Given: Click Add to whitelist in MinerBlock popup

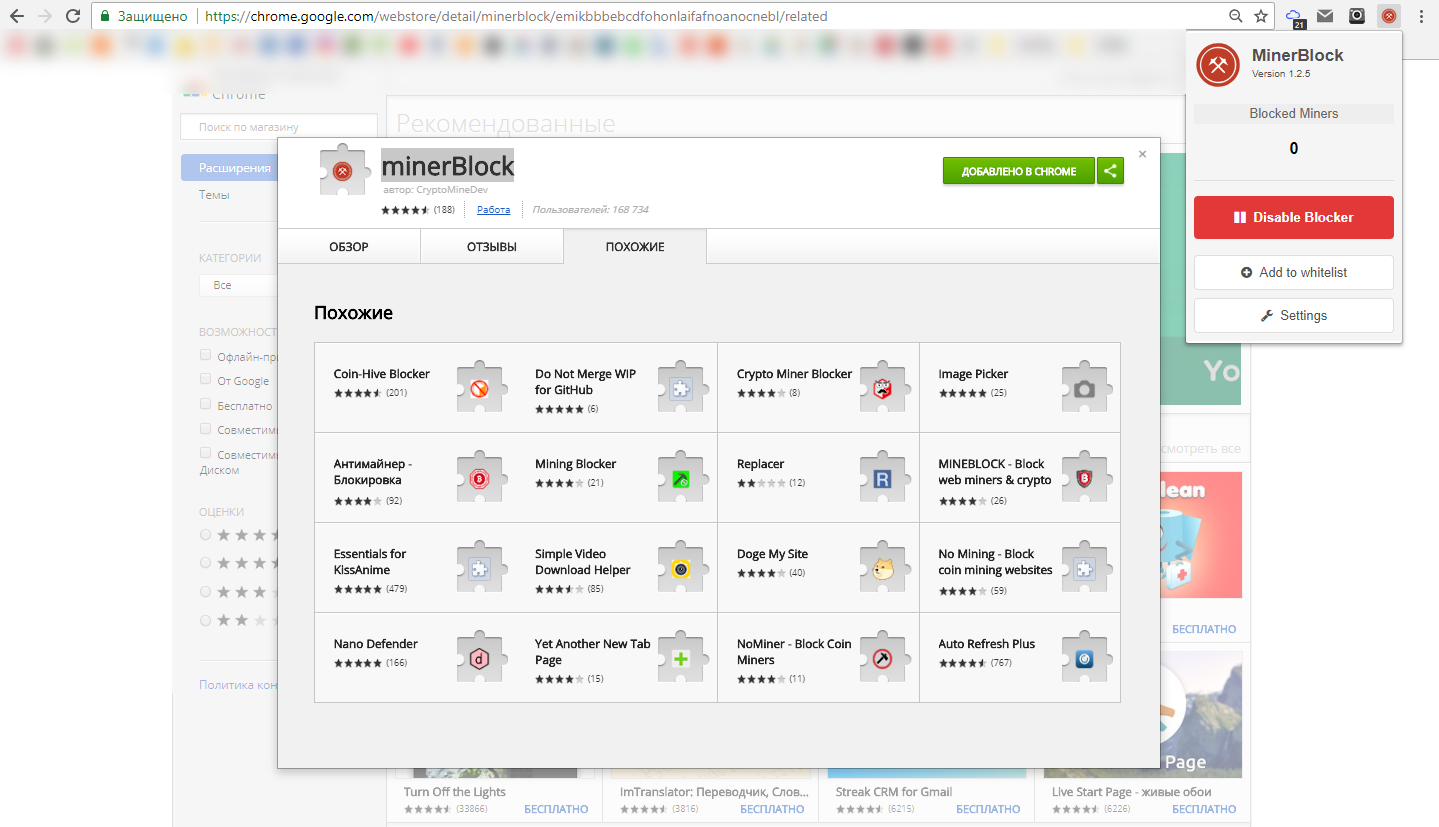Looking at the screenshot, I should tap(1293, 272).
